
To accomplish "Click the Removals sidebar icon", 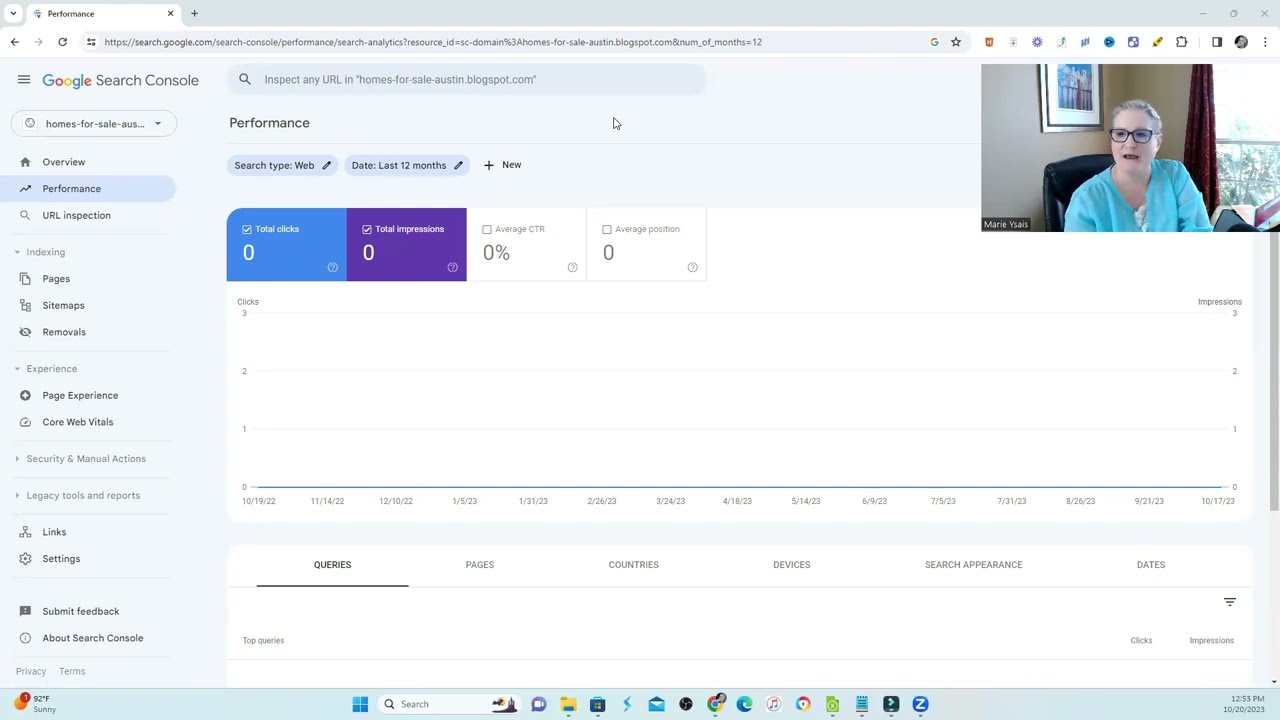I will (25, 332).
